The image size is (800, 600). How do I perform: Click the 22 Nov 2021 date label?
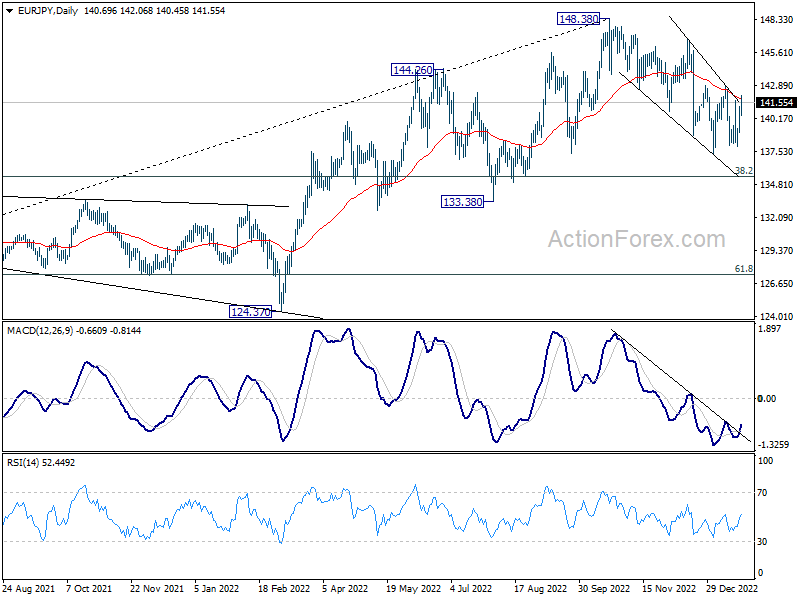[x=157, y=588]
